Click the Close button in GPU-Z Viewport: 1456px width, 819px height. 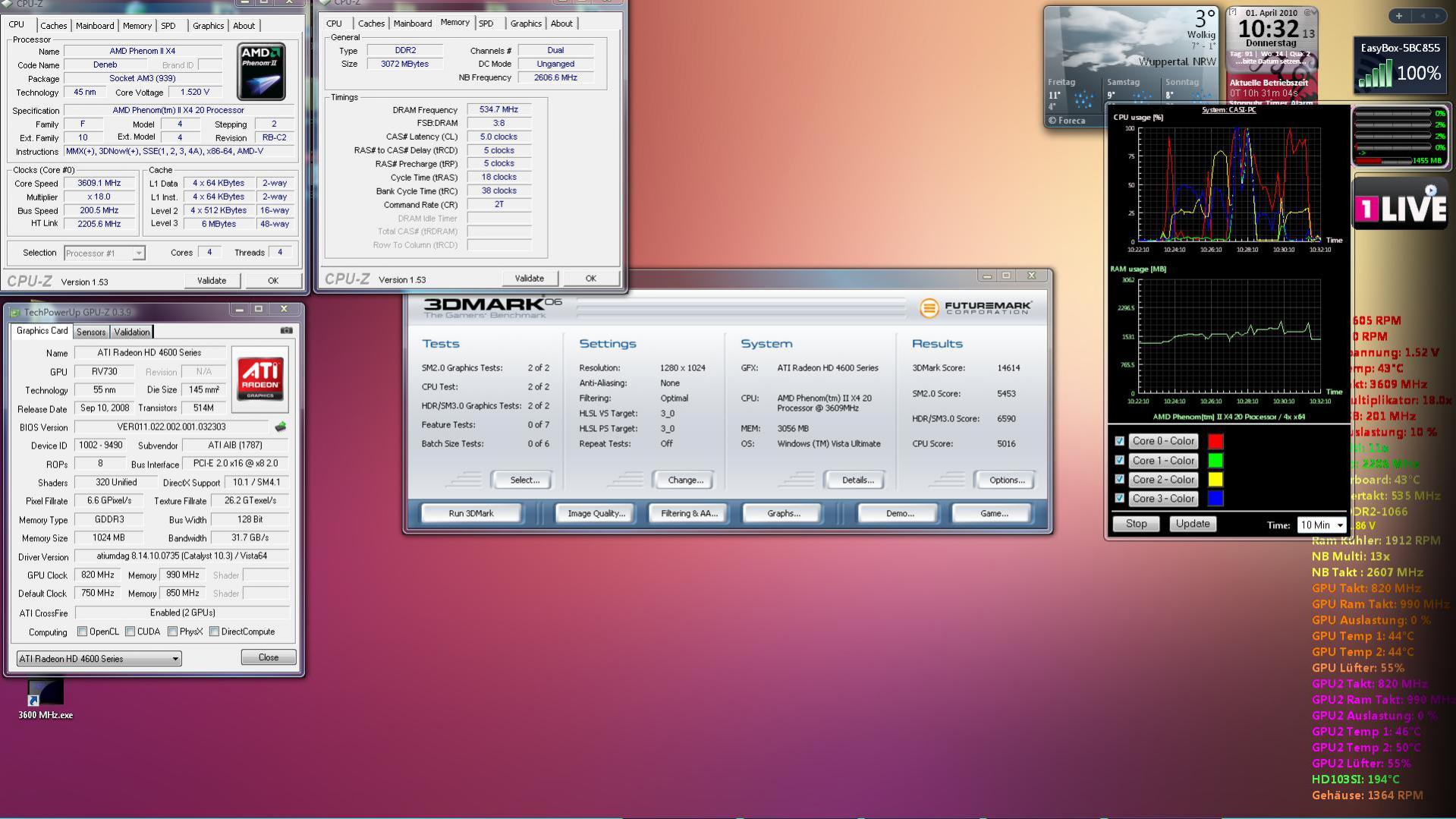coord(269,658)
